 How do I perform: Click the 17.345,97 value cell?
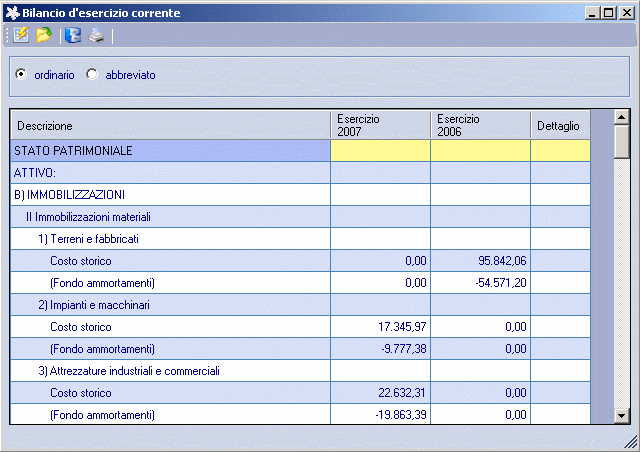pos(380,327)
